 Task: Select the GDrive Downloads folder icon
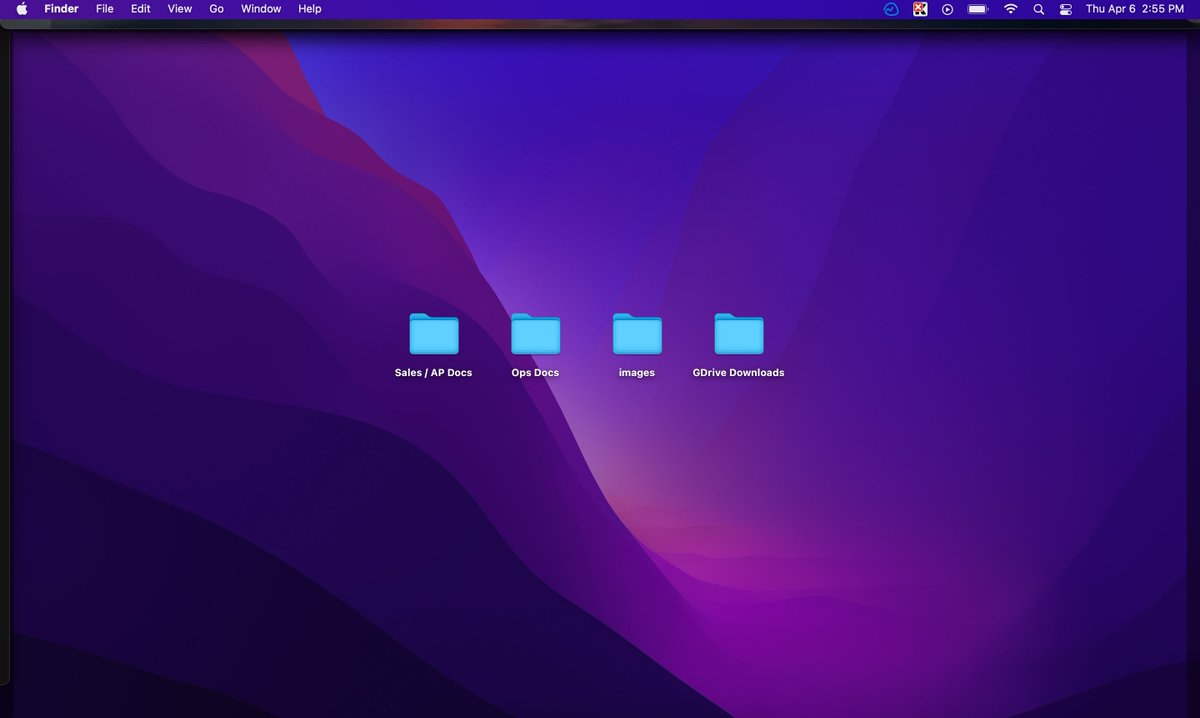point(739,334)
